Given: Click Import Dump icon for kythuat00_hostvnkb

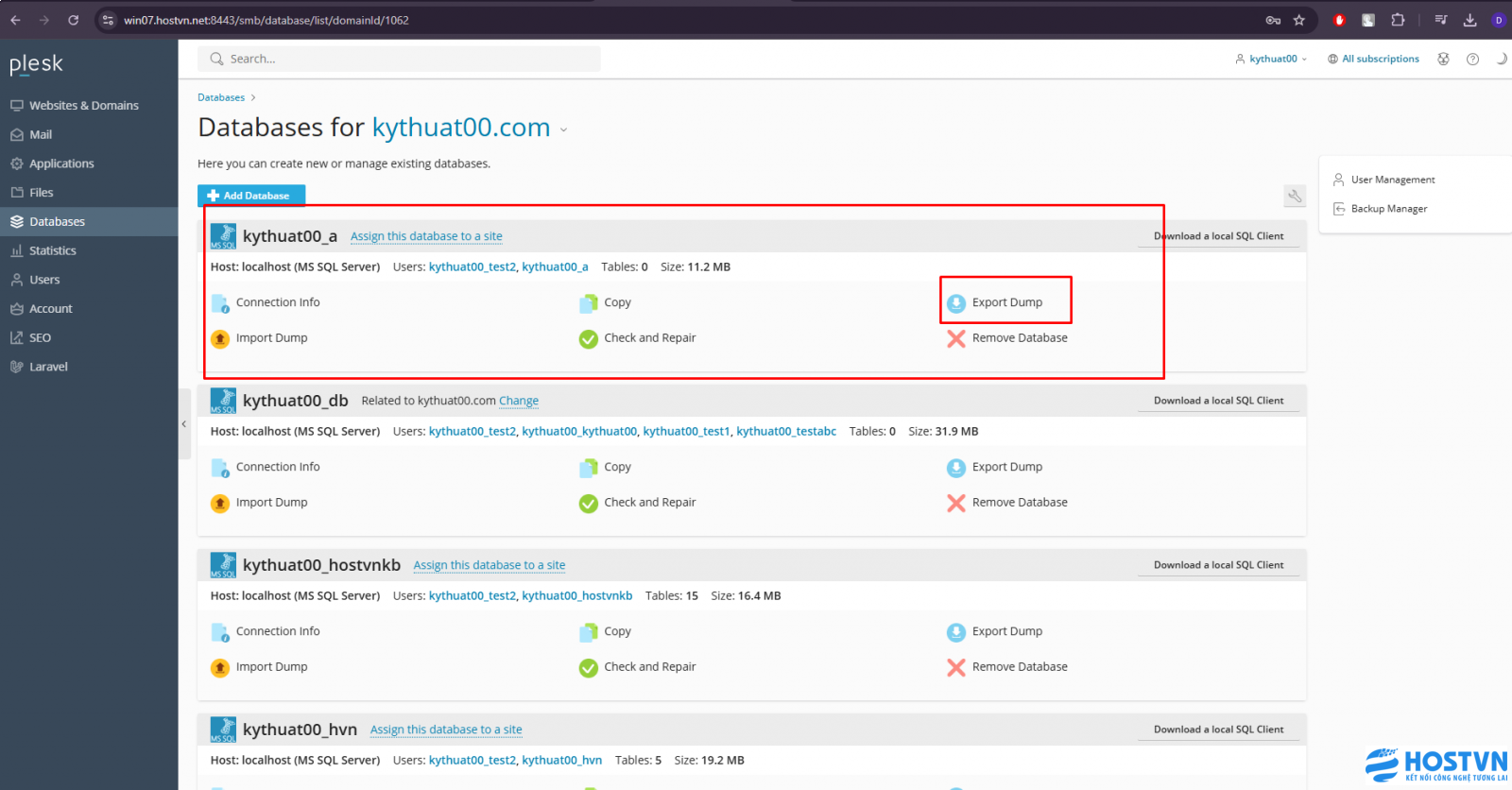Looking at the screenshot, I should click(x=220, y=667).
